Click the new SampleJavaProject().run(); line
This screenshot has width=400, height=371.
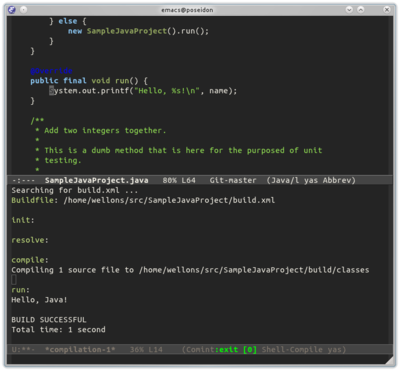coord(138,31)
